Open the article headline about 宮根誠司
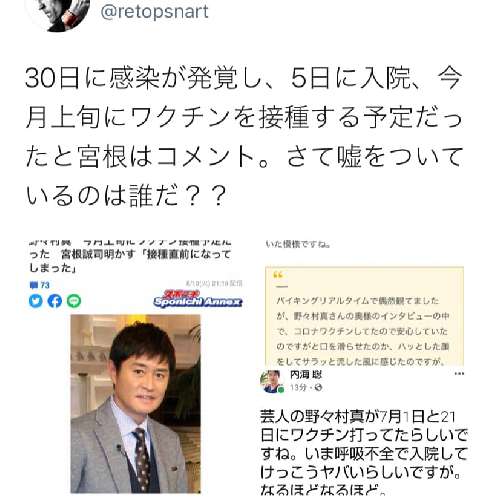Screen dimensions: 501x501 (x=130, y=255)
